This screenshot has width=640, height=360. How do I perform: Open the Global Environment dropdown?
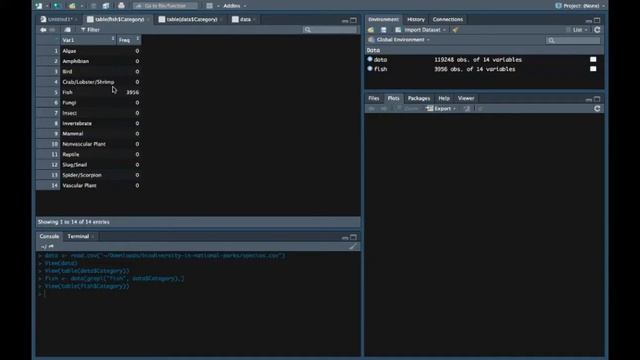coord(399,40)
